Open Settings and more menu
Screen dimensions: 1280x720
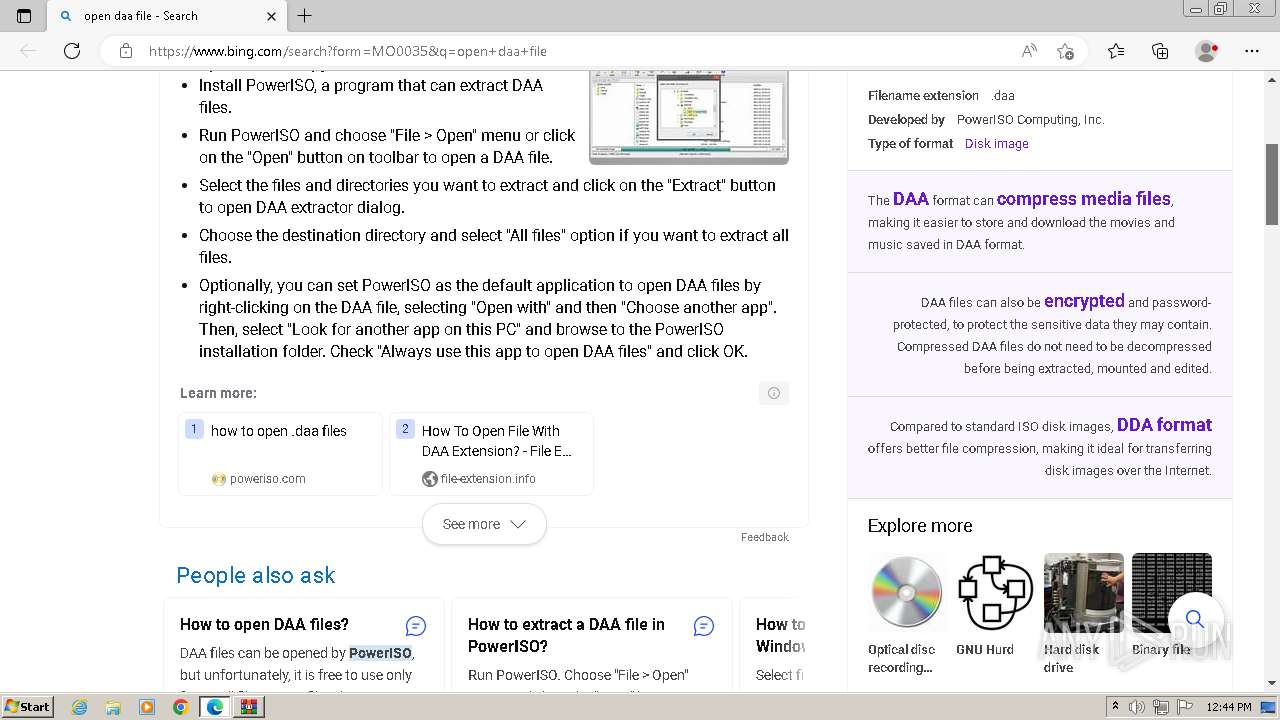tap(1252, 51)
